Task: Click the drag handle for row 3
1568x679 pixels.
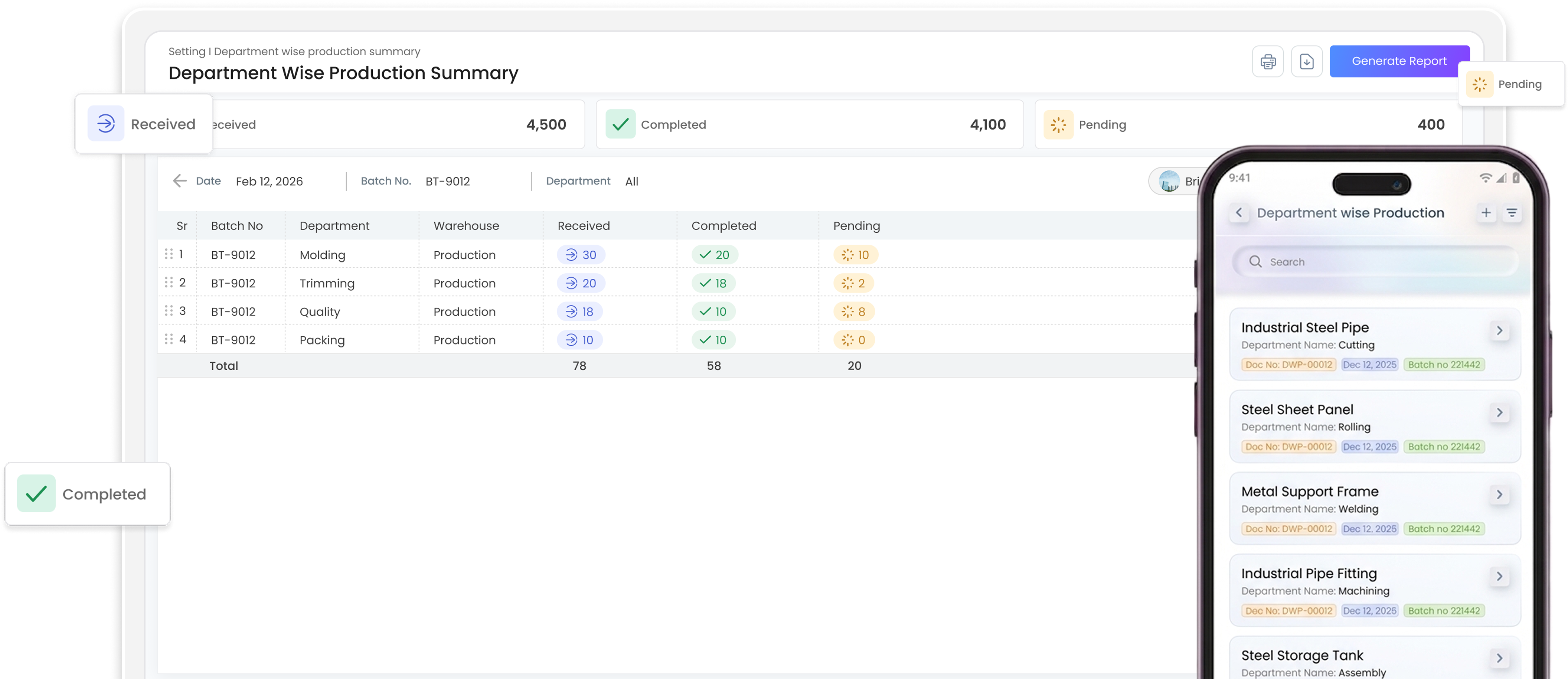Action: click(x=169, y=311)
